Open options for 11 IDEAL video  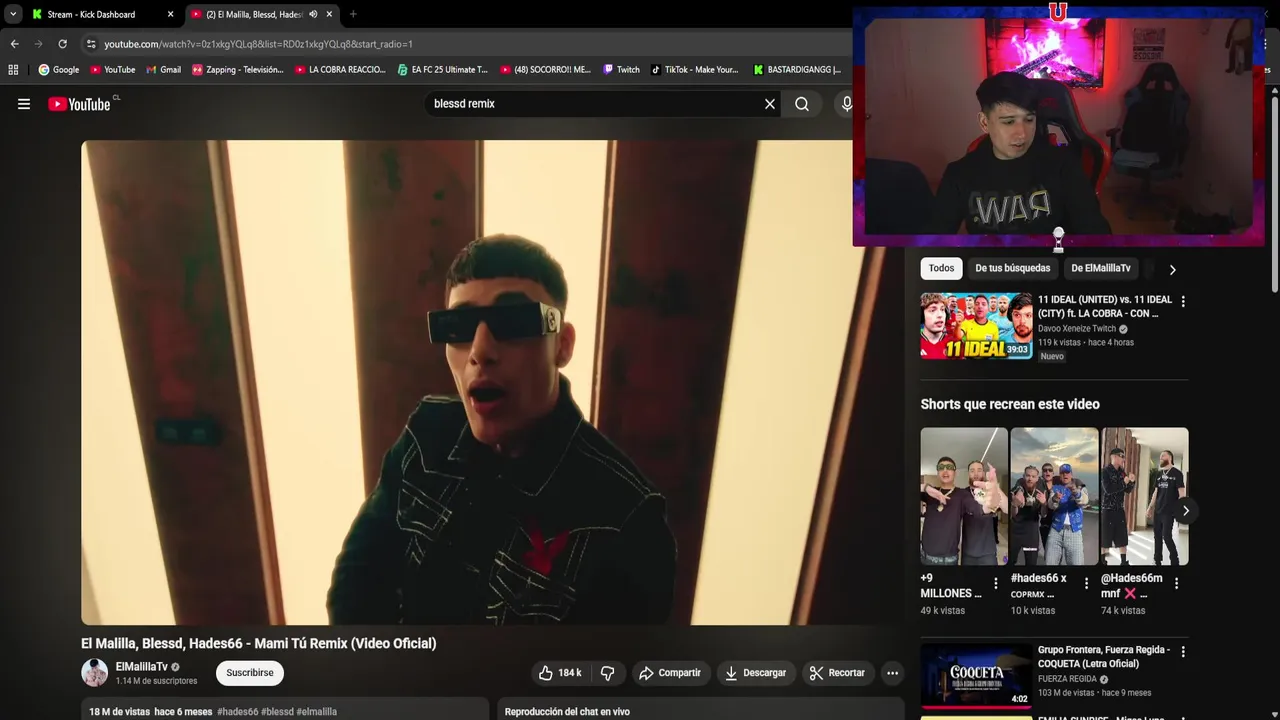(1183, 301)
